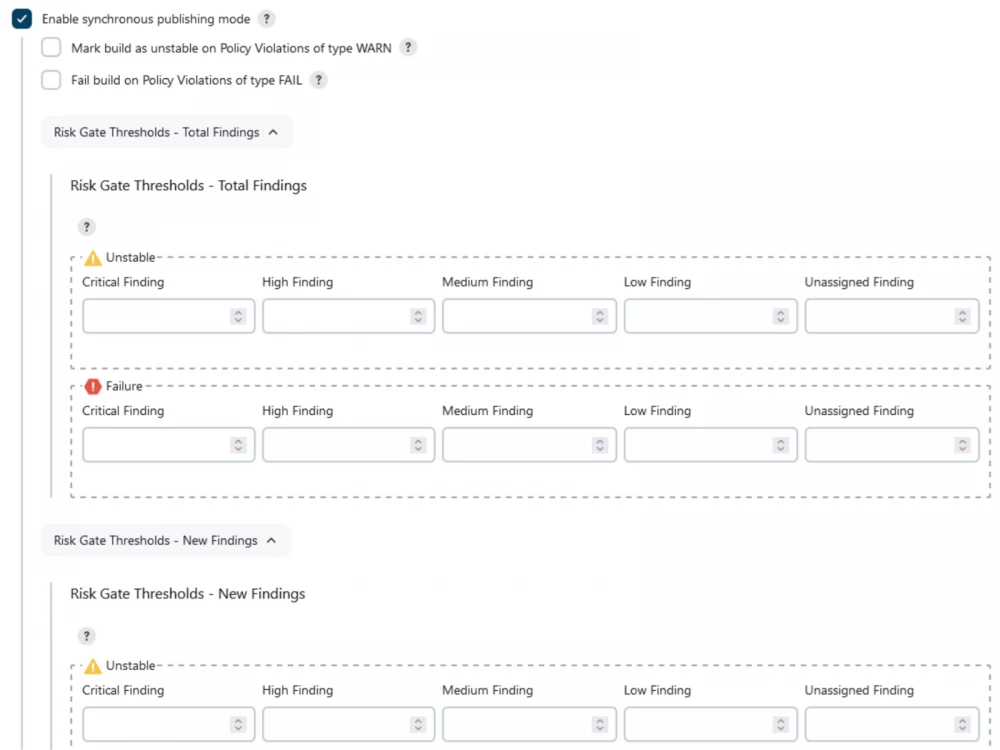
Task: Click Total Findings Unstable warning triangle icon
Action: pyautogui.click(x=93, y=258)
